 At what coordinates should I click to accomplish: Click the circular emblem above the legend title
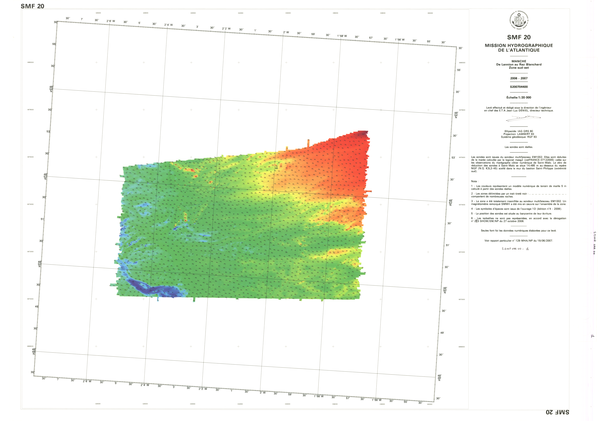point(519,18)
